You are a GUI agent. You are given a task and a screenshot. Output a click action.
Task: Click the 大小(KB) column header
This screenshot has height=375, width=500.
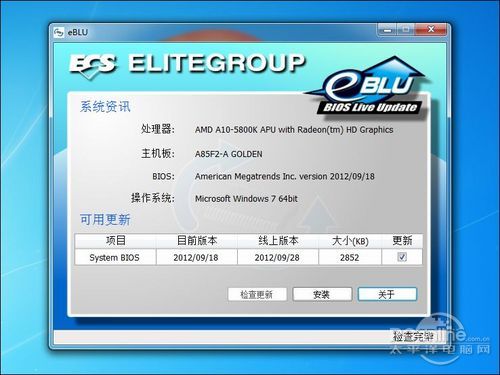(x=350, y=241)
